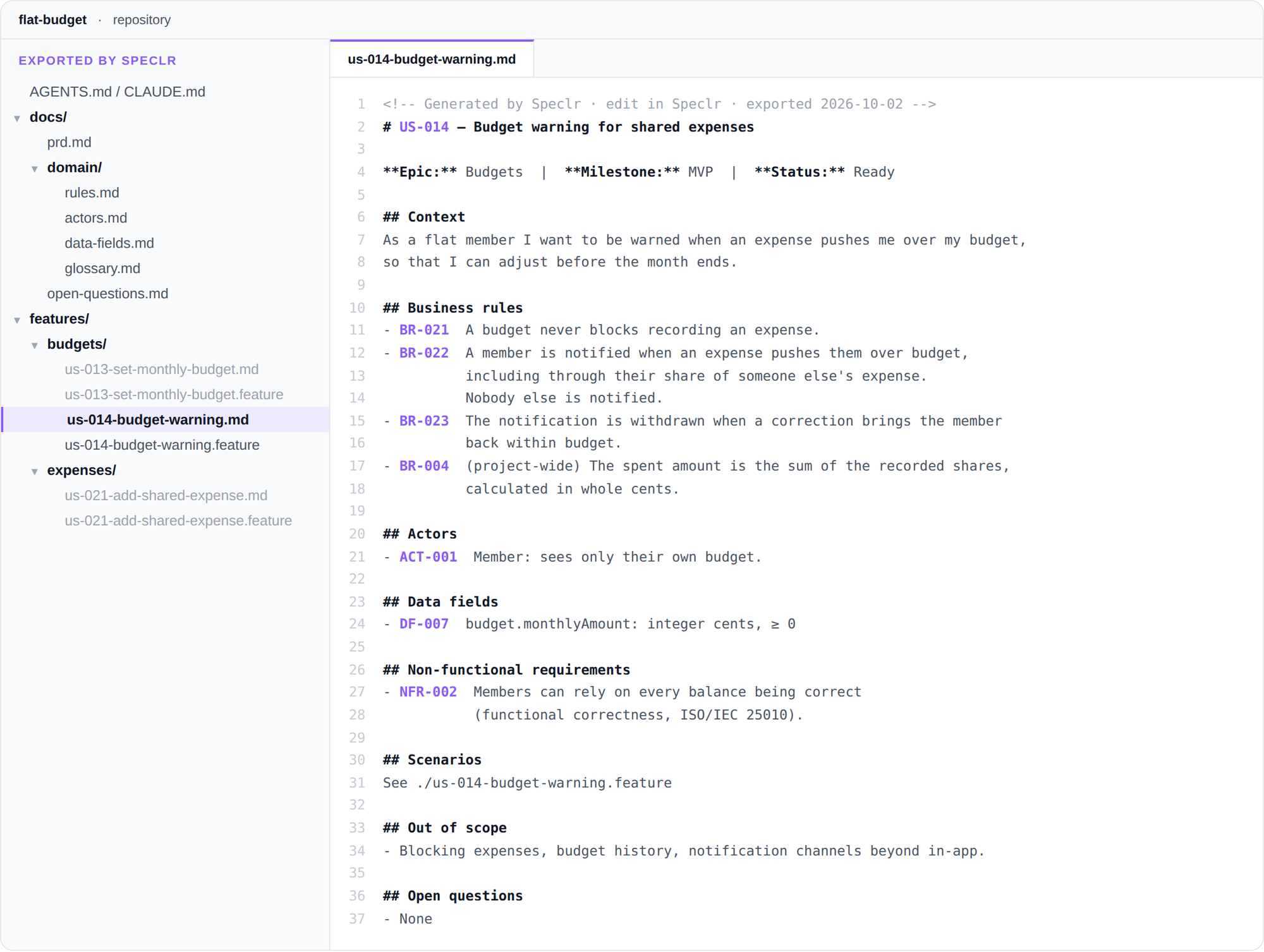The image size is (1264, 952).
Task: Open prd.md in docs folder
Action: 70,142
